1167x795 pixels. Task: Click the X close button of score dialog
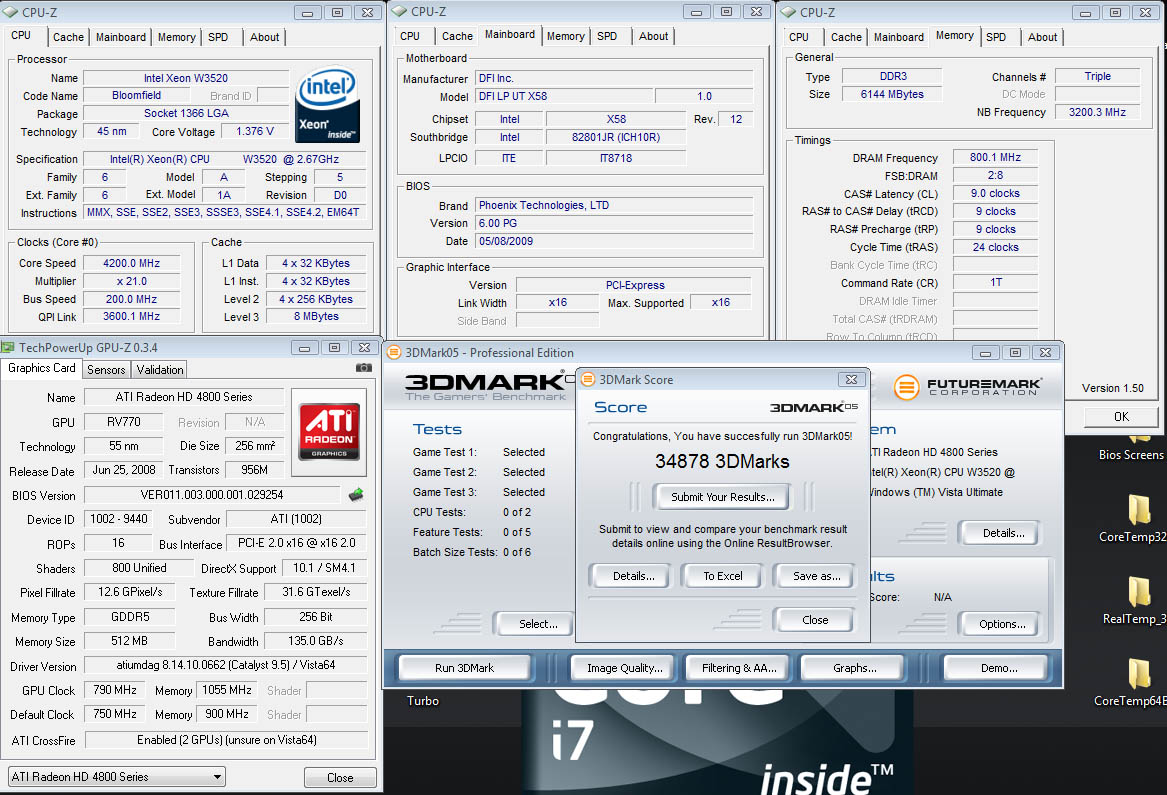[851, 380]
